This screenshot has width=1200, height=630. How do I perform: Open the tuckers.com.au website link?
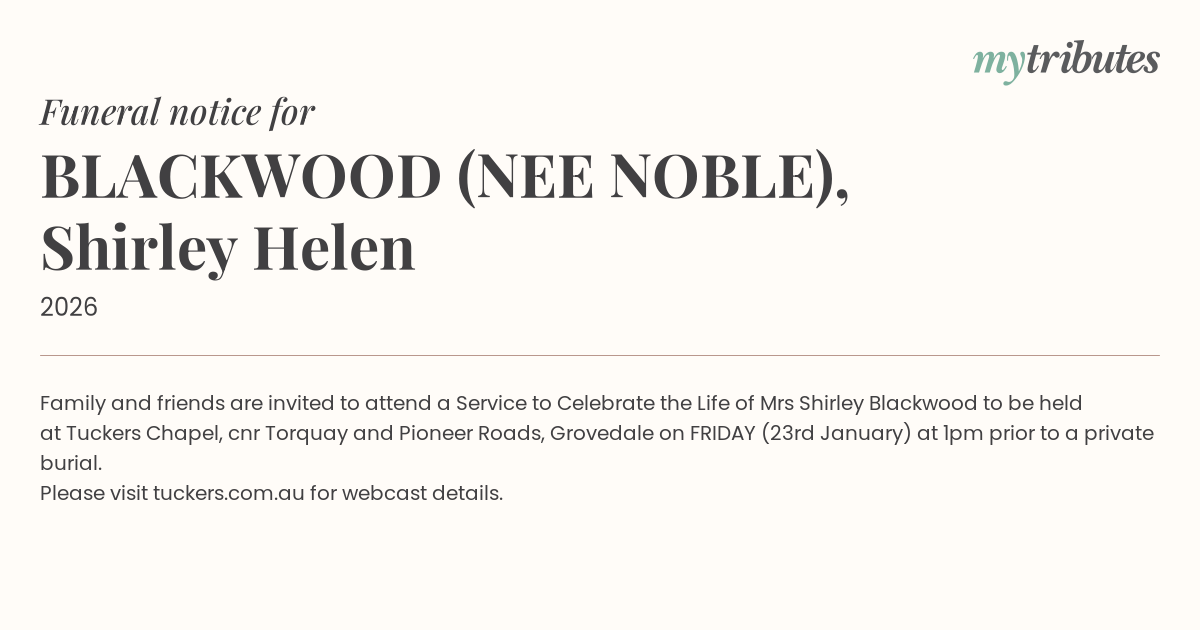228,493
